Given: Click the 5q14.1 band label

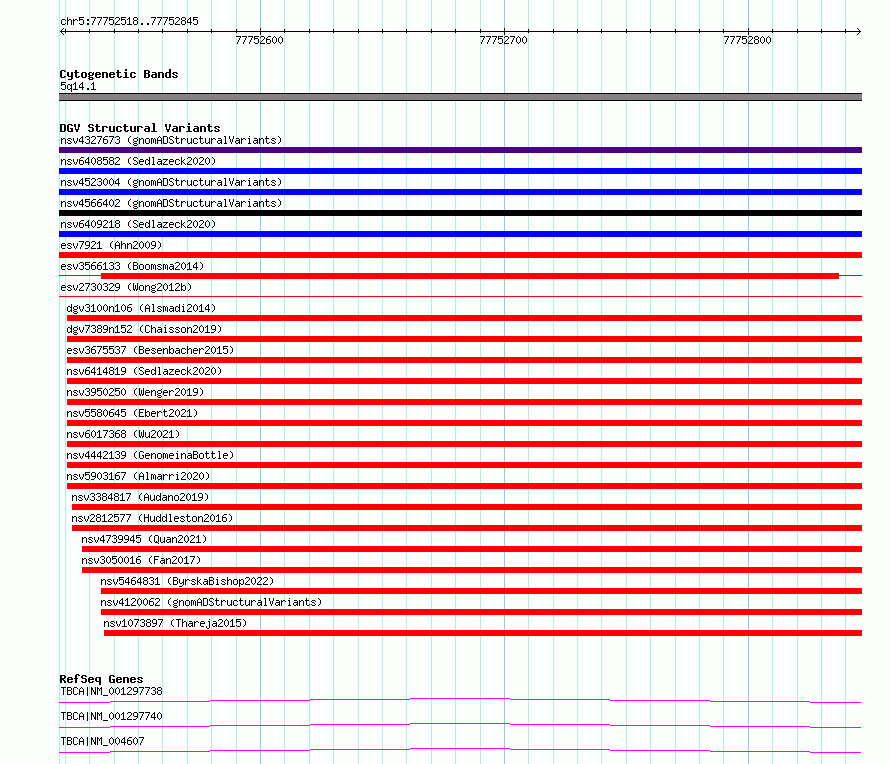Looking at the screenshot, I should coord(78,87).
